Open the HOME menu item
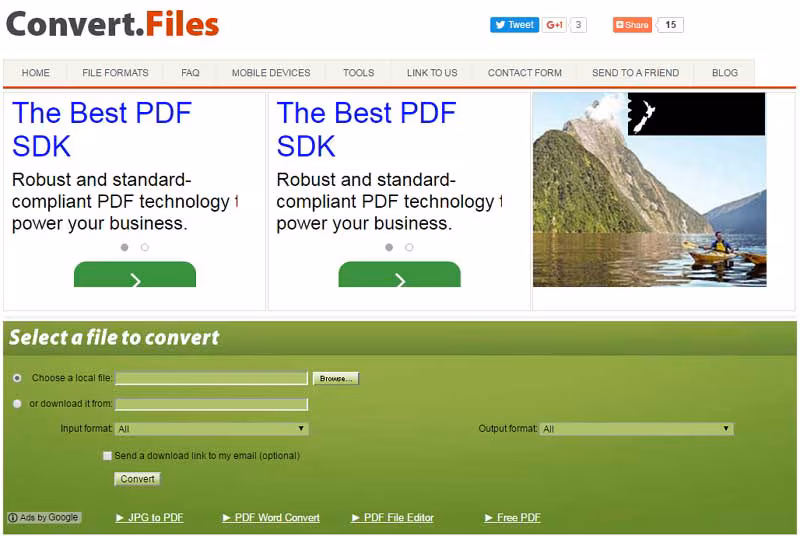Viewport: 800px width, 536px height. point(36,73)
